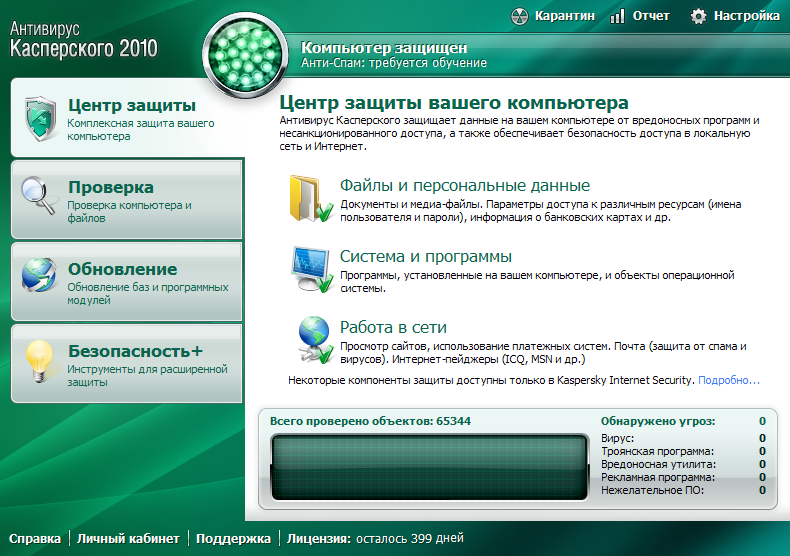
Task: Open Файлы и персональные данные section link
Action: (x=465, y=185)
